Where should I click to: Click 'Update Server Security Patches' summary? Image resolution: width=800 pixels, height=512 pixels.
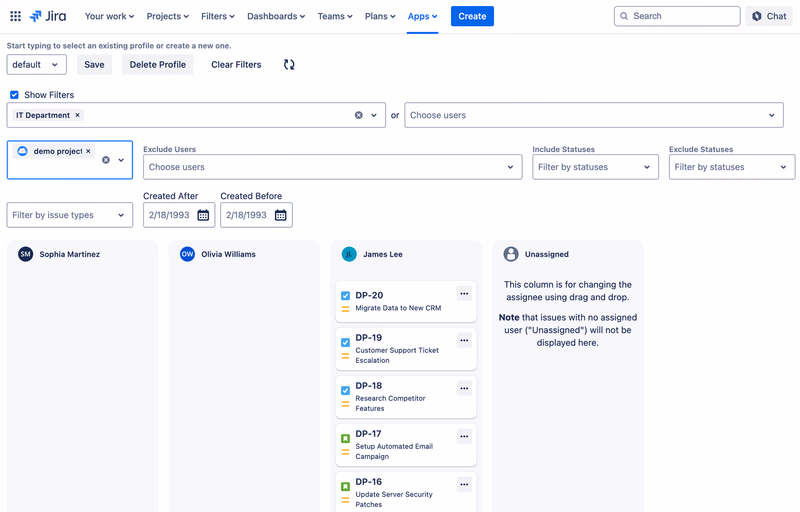coord(394,499)
